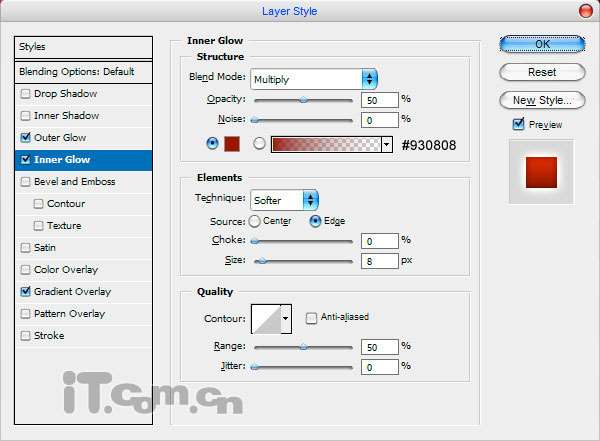Open the Blend Mode dropdown
Screen dimensions: 600x441
click(314, 79)
